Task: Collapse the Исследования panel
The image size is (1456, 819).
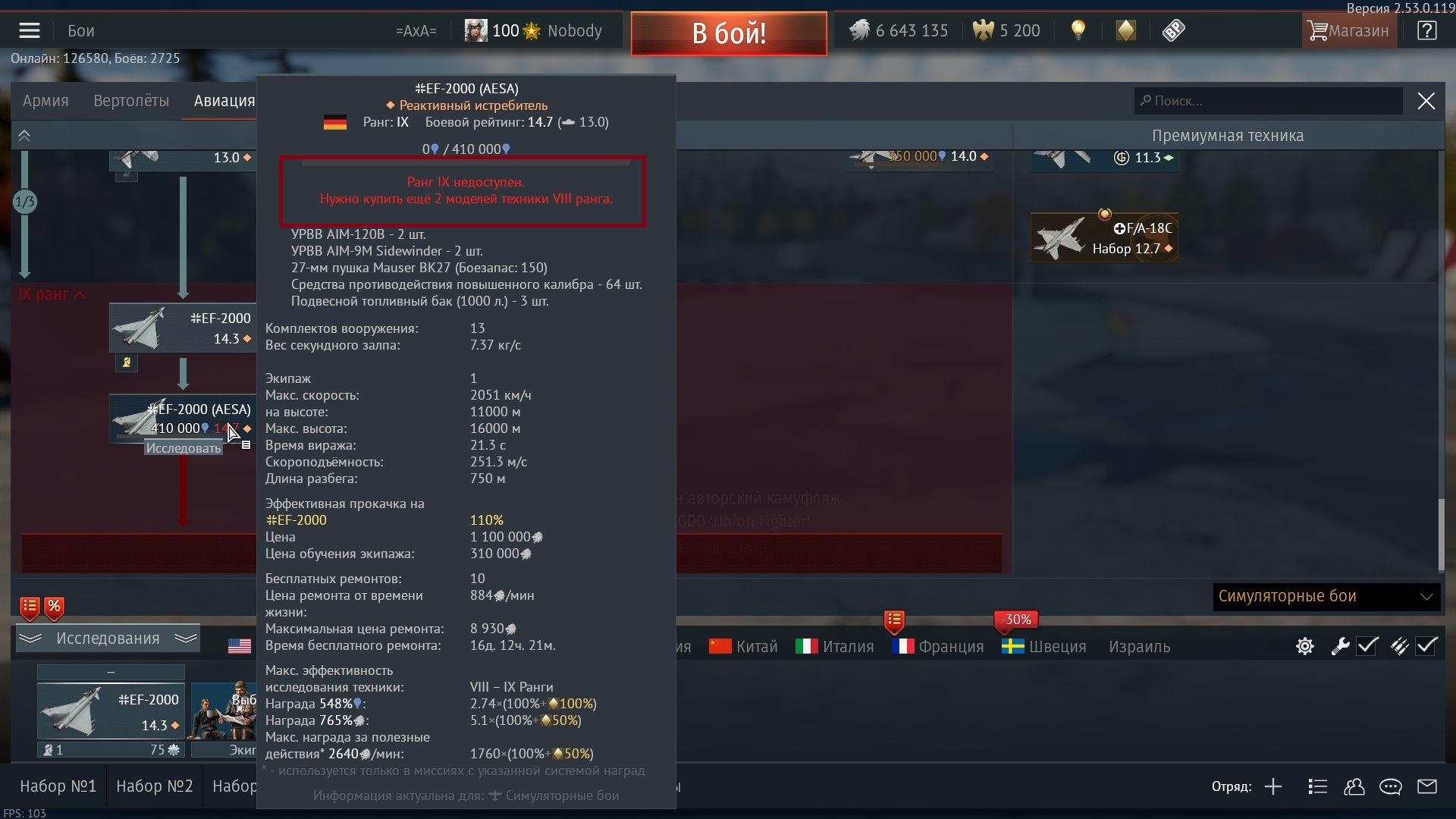Action: 108,639
